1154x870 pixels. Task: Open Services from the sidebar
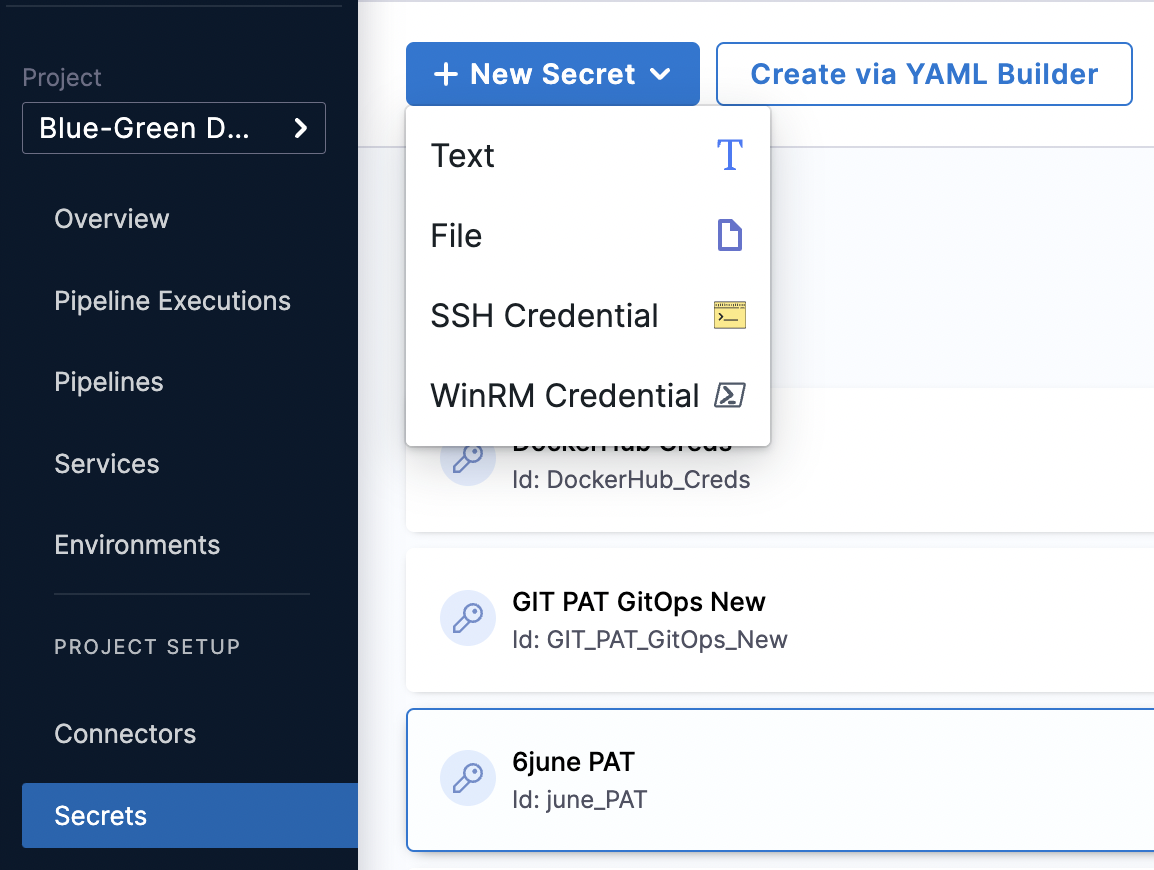pyautogui.click(x=106, y=463)
